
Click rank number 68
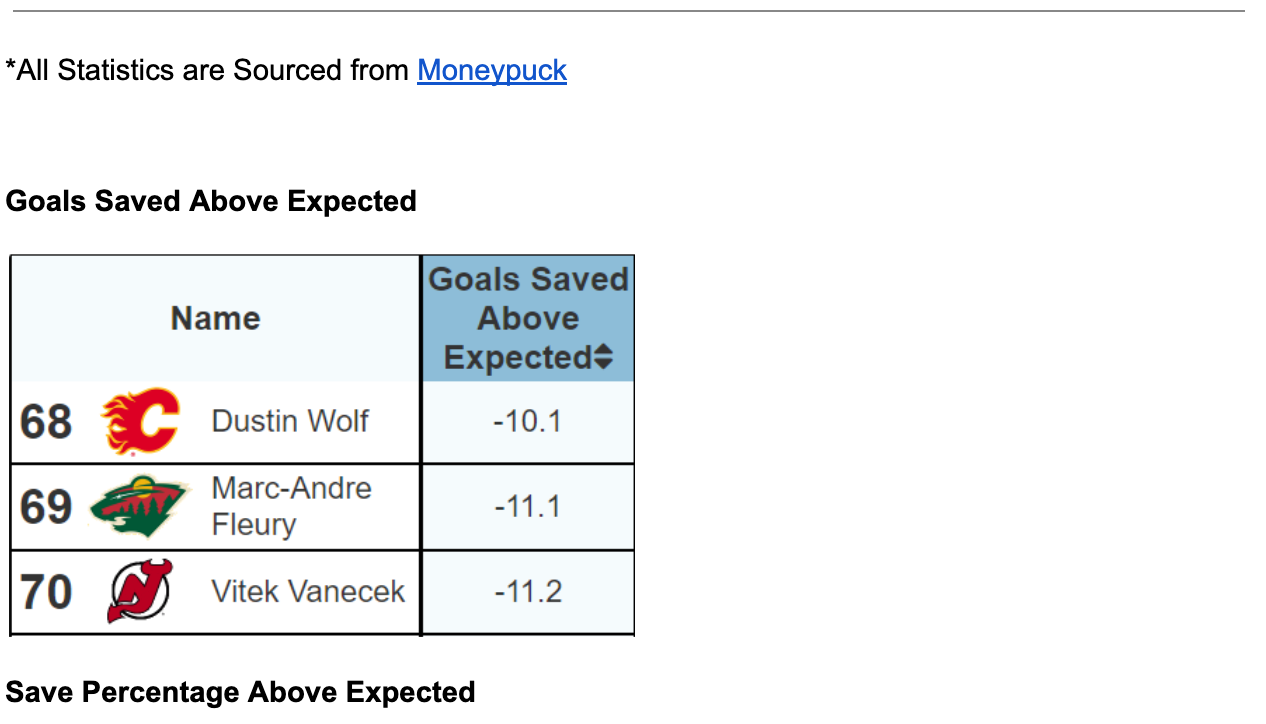point(46,422)
